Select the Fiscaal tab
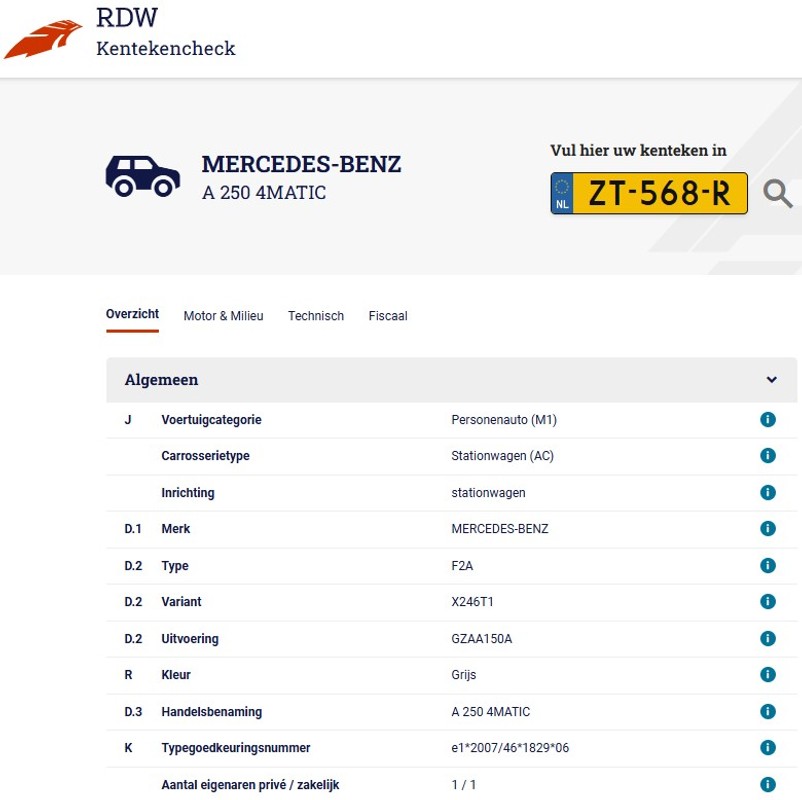This screenshot has height=800, width=802. (388, 316)
